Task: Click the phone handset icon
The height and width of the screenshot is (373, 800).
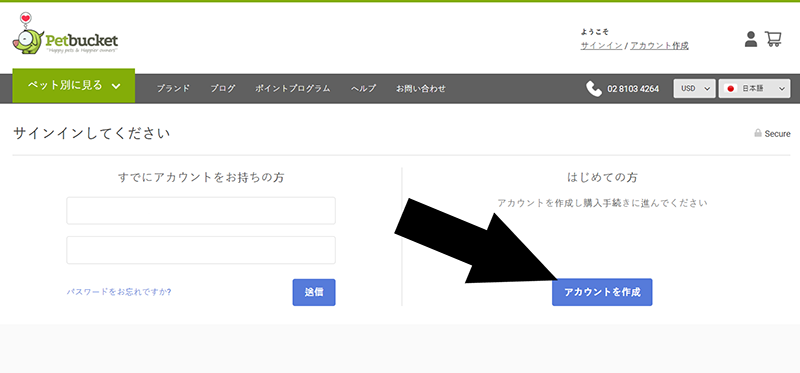Action: coord(593,89)
